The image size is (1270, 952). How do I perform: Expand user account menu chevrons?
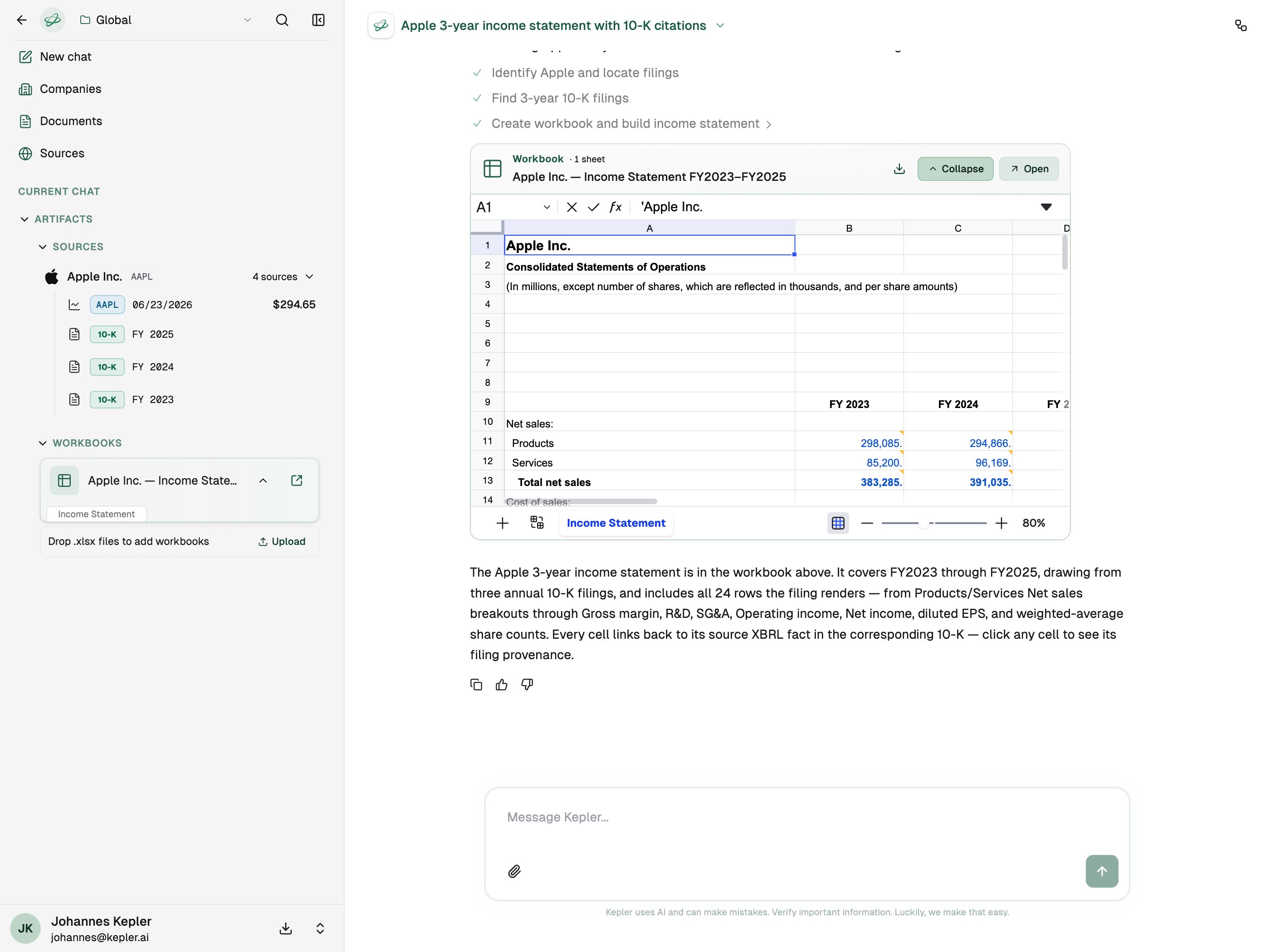point(320,928)
